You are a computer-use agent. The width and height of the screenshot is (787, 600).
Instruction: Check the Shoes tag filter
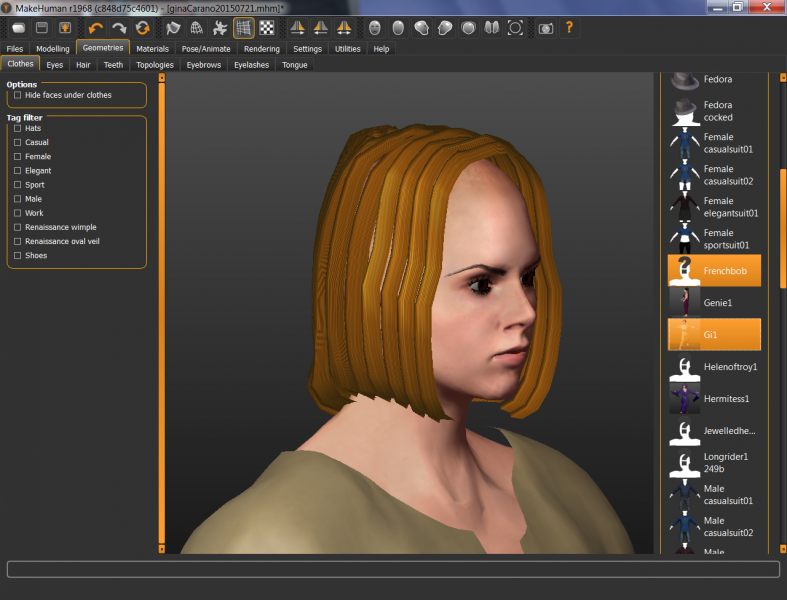click(x=18, y=256)
